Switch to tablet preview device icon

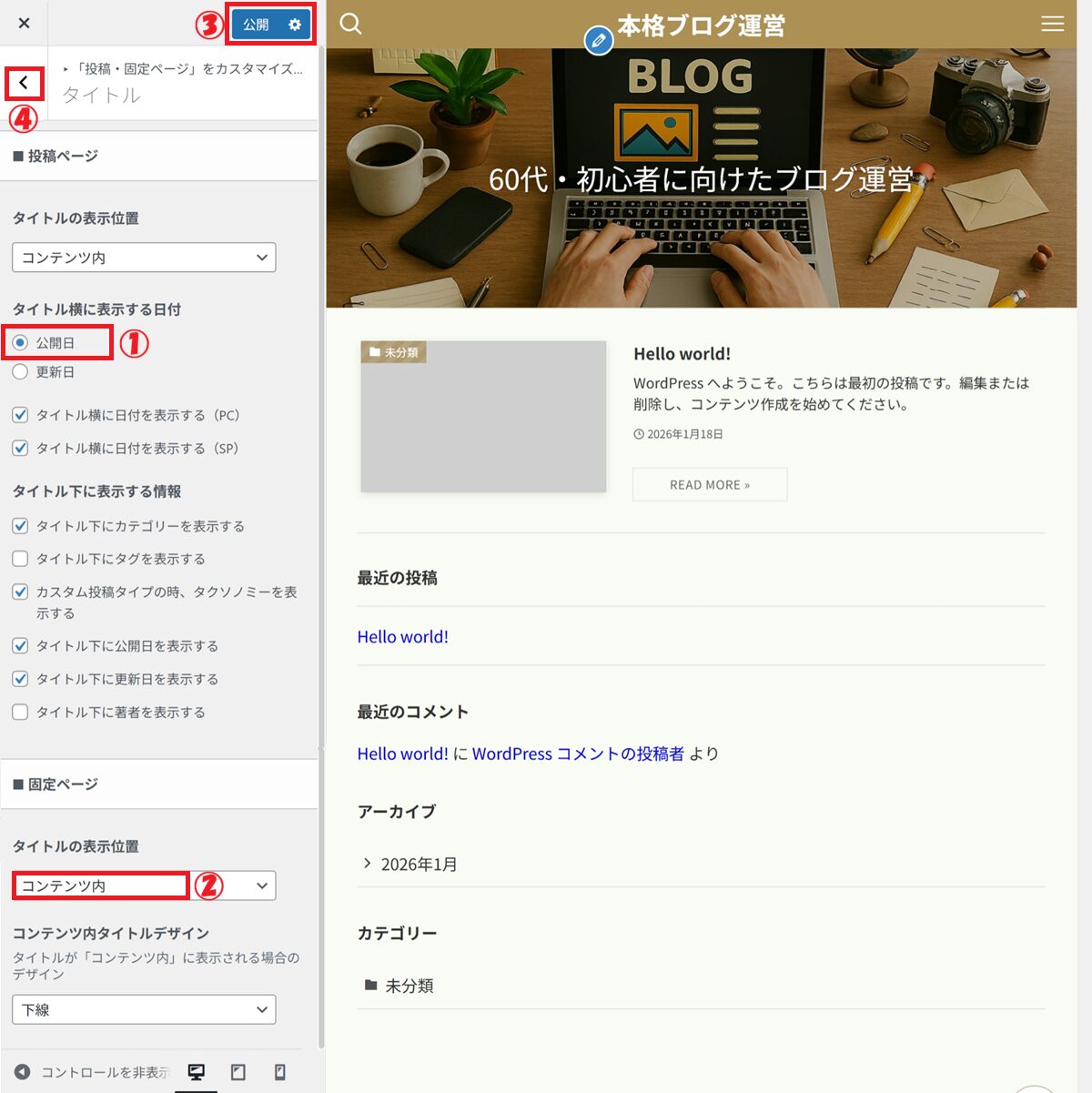point(238,1072)
